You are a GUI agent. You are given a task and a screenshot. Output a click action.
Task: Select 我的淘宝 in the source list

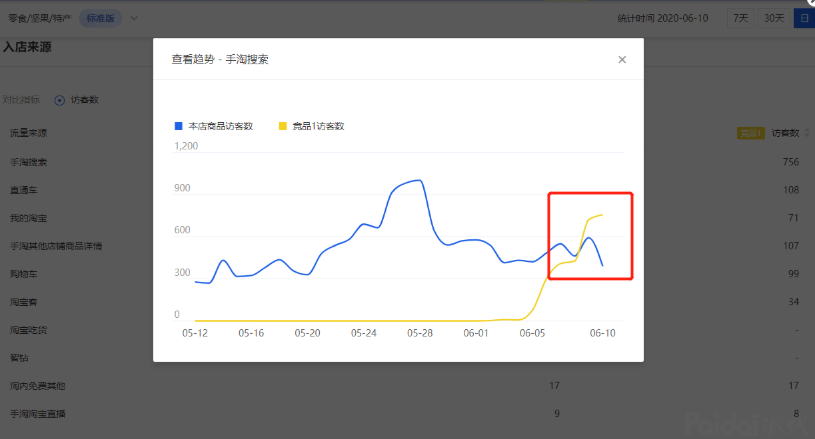28,218
